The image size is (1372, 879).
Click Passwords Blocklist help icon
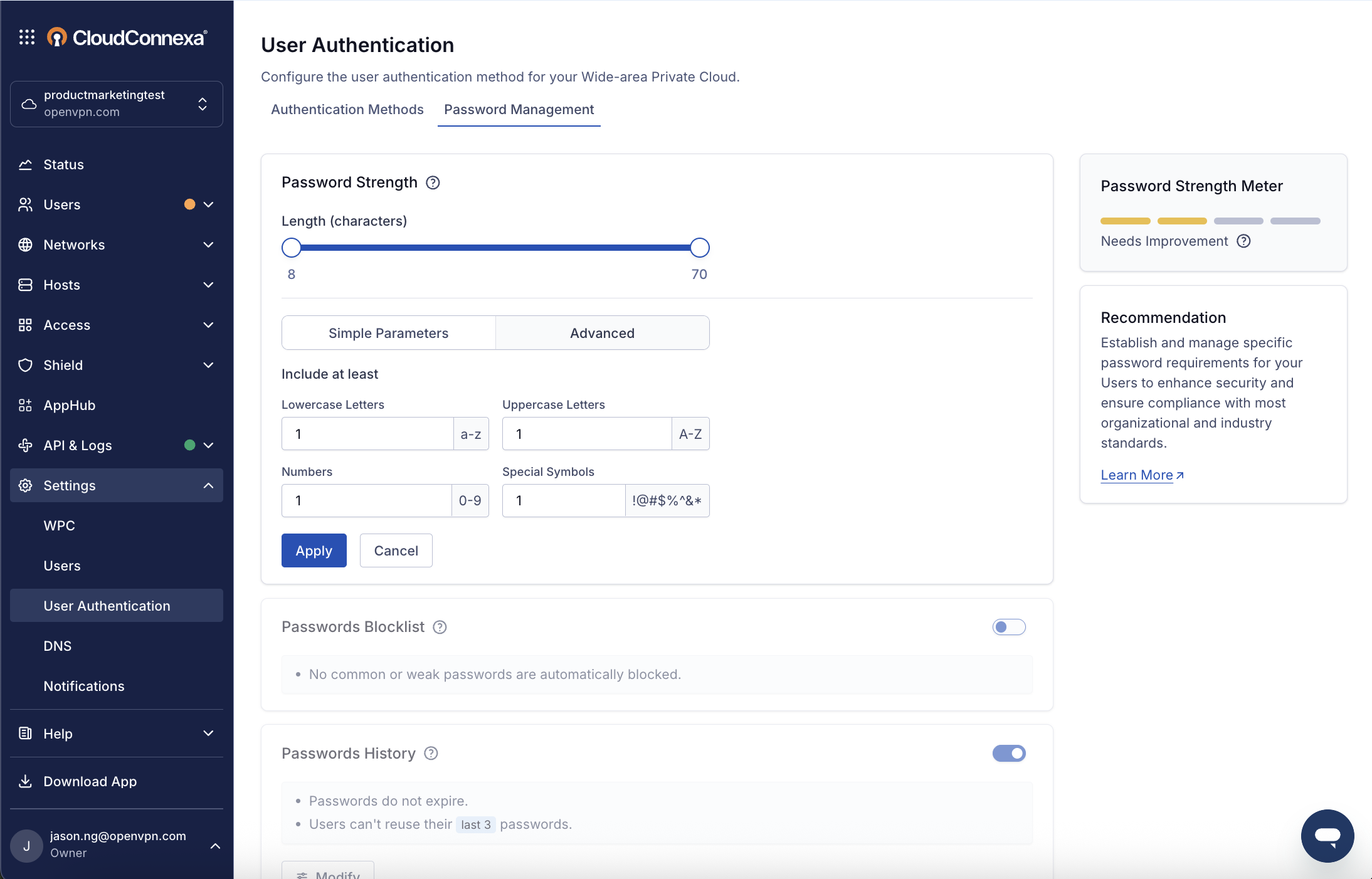coord(440,627)
